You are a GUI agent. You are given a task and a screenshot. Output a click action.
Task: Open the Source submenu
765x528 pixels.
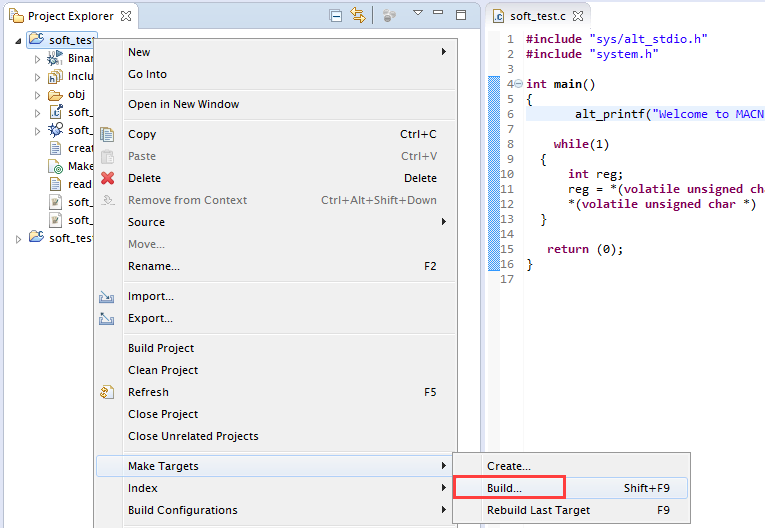pos(276,222)
